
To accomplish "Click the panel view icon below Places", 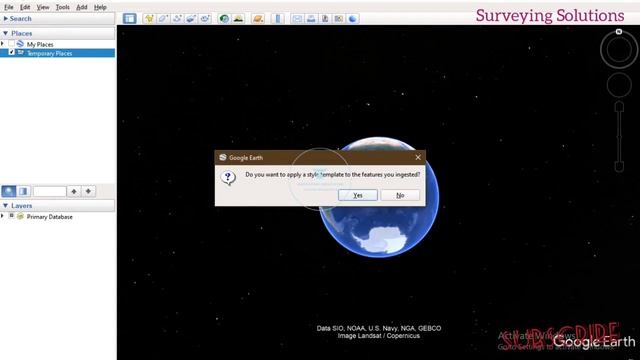I will point(24,191).
